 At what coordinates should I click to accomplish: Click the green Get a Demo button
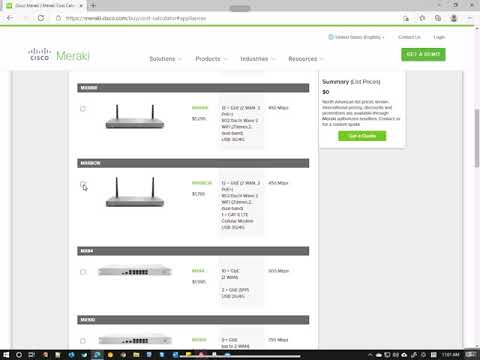tap(423, 54)
